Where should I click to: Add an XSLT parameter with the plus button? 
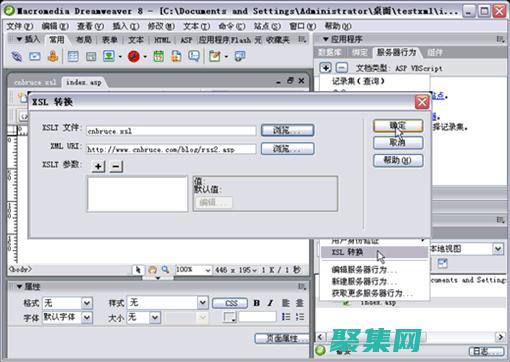[98, 166]
